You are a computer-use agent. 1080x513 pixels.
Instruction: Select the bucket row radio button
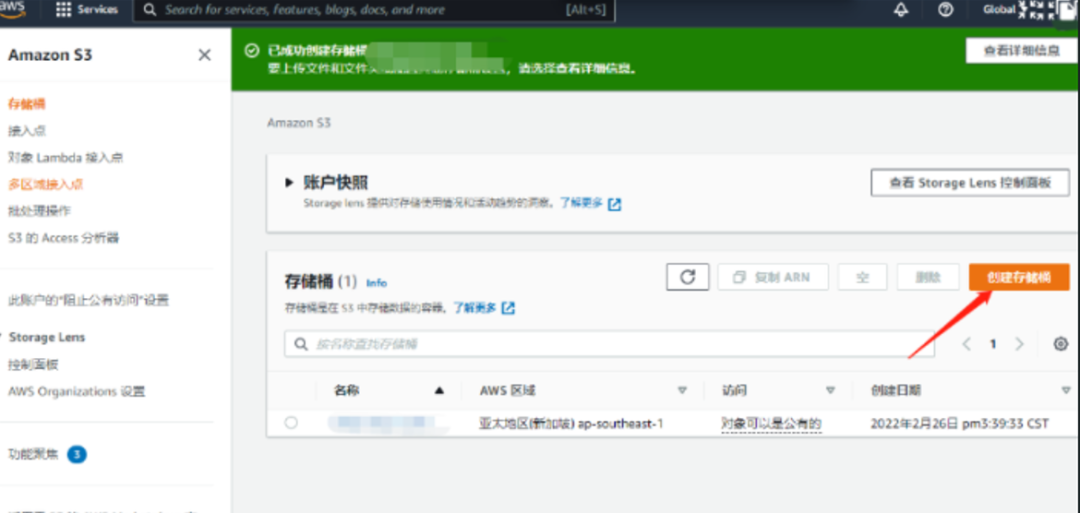291,423
